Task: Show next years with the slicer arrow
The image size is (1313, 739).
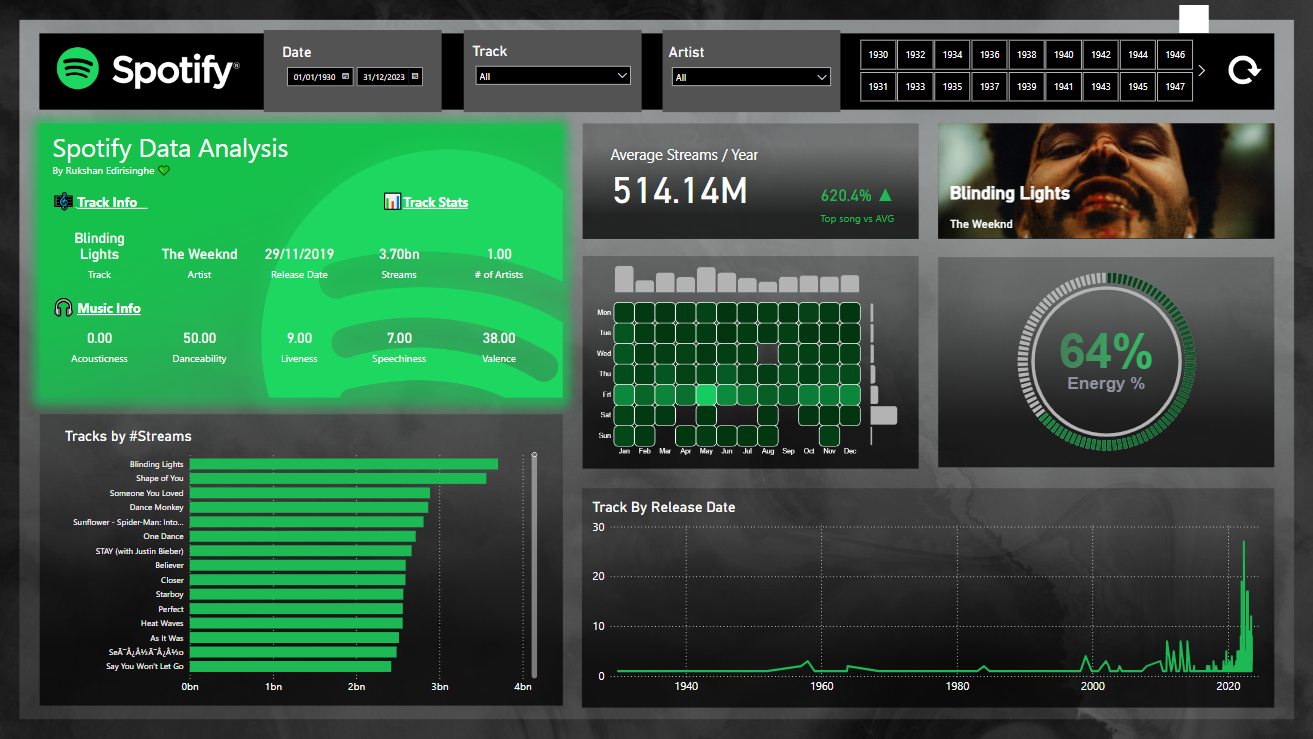Action: [x=1202, y=71]
